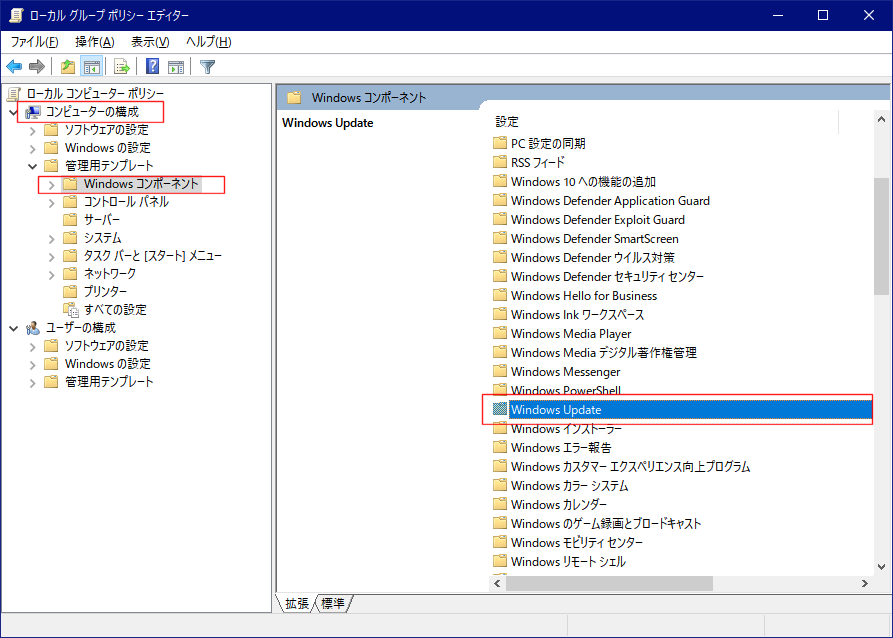Viewport: 893px width, 638px height.
Task: Click the vertical scrollbar down arrow
Action: click(881, 567)
